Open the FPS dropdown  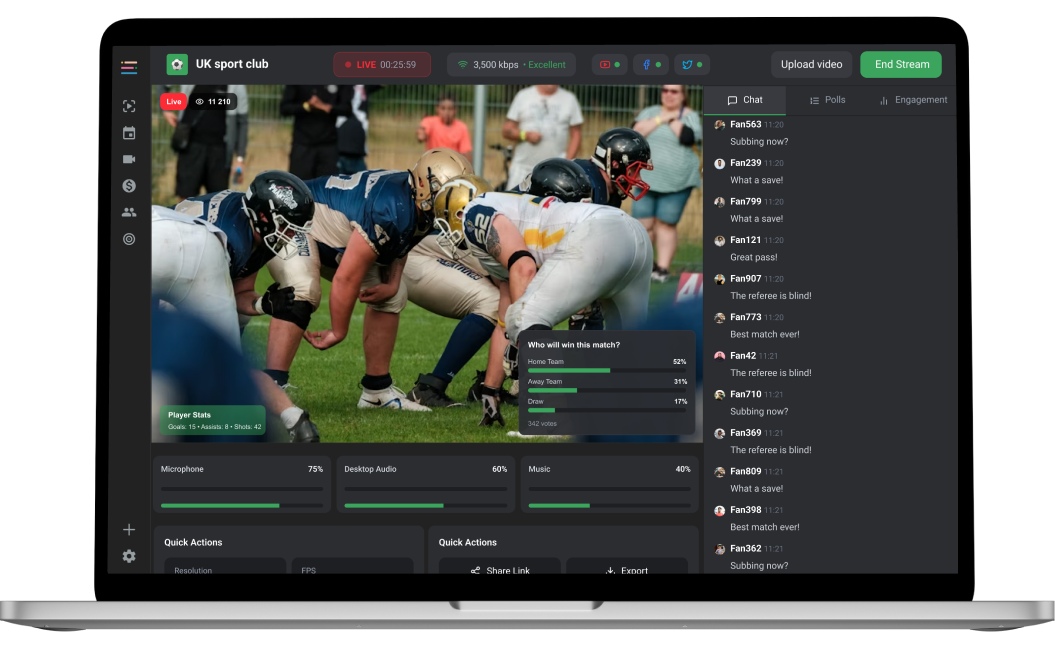[352, 570]
